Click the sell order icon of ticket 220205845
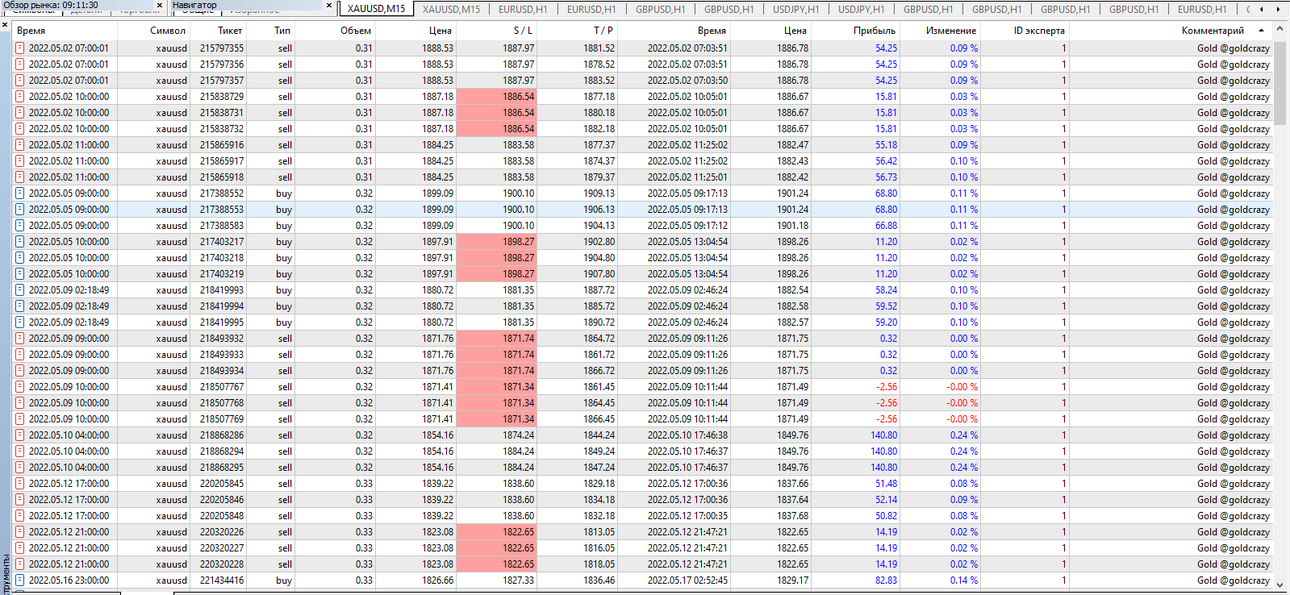 point(20,483)
